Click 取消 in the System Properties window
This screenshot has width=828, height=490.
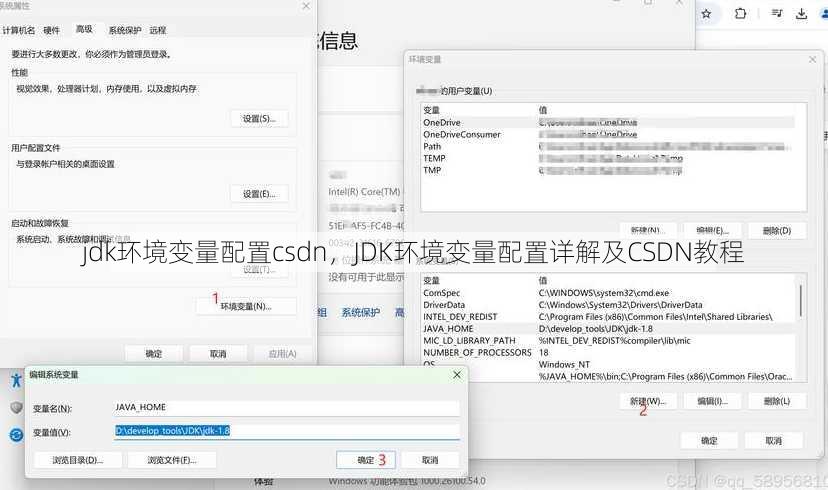(x=218, y=354)
